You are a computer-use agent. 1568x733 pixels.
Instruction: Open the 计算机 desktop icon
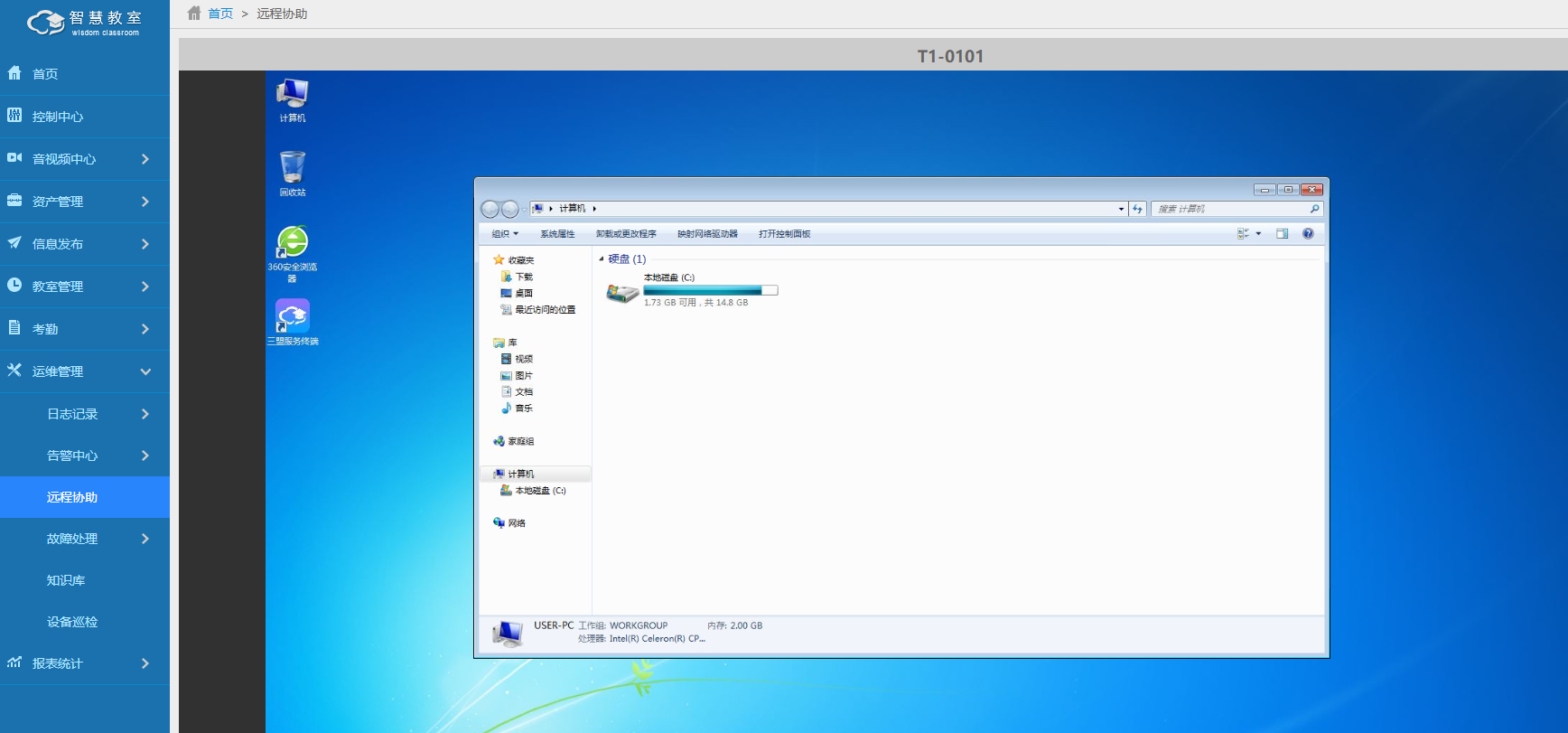[292, 95]
